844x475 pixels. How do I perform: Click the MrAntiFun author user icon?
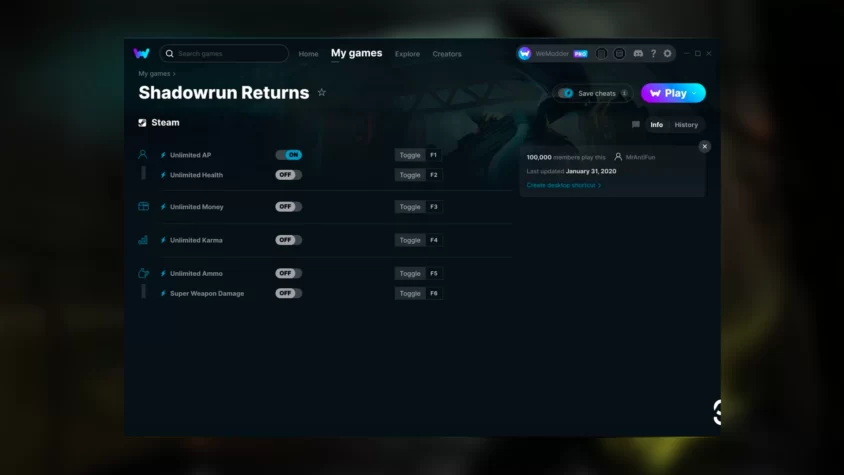click(618, 157)
